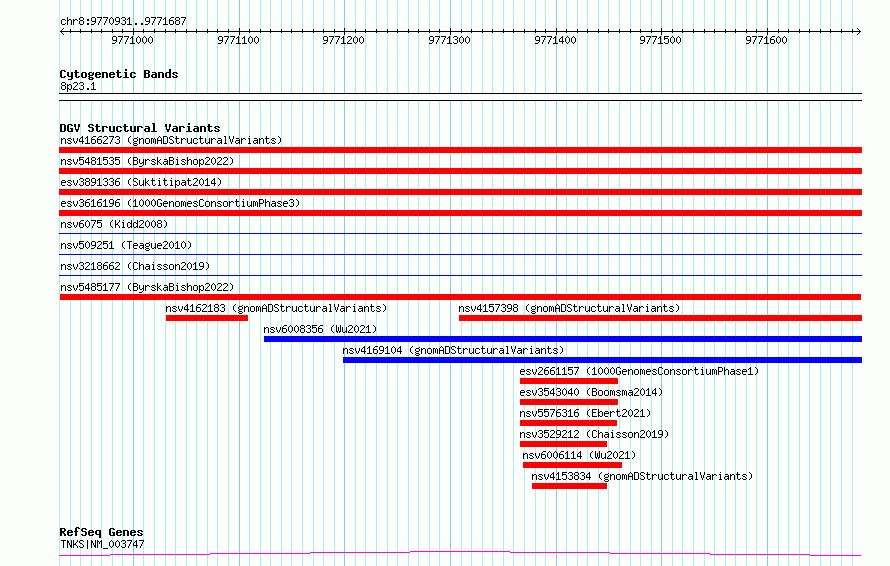Open nsv4169104 gnomADStructuralVariants label
Viewport: 890px width, 566px height.
pyautogui.click(x=454, y=350)
